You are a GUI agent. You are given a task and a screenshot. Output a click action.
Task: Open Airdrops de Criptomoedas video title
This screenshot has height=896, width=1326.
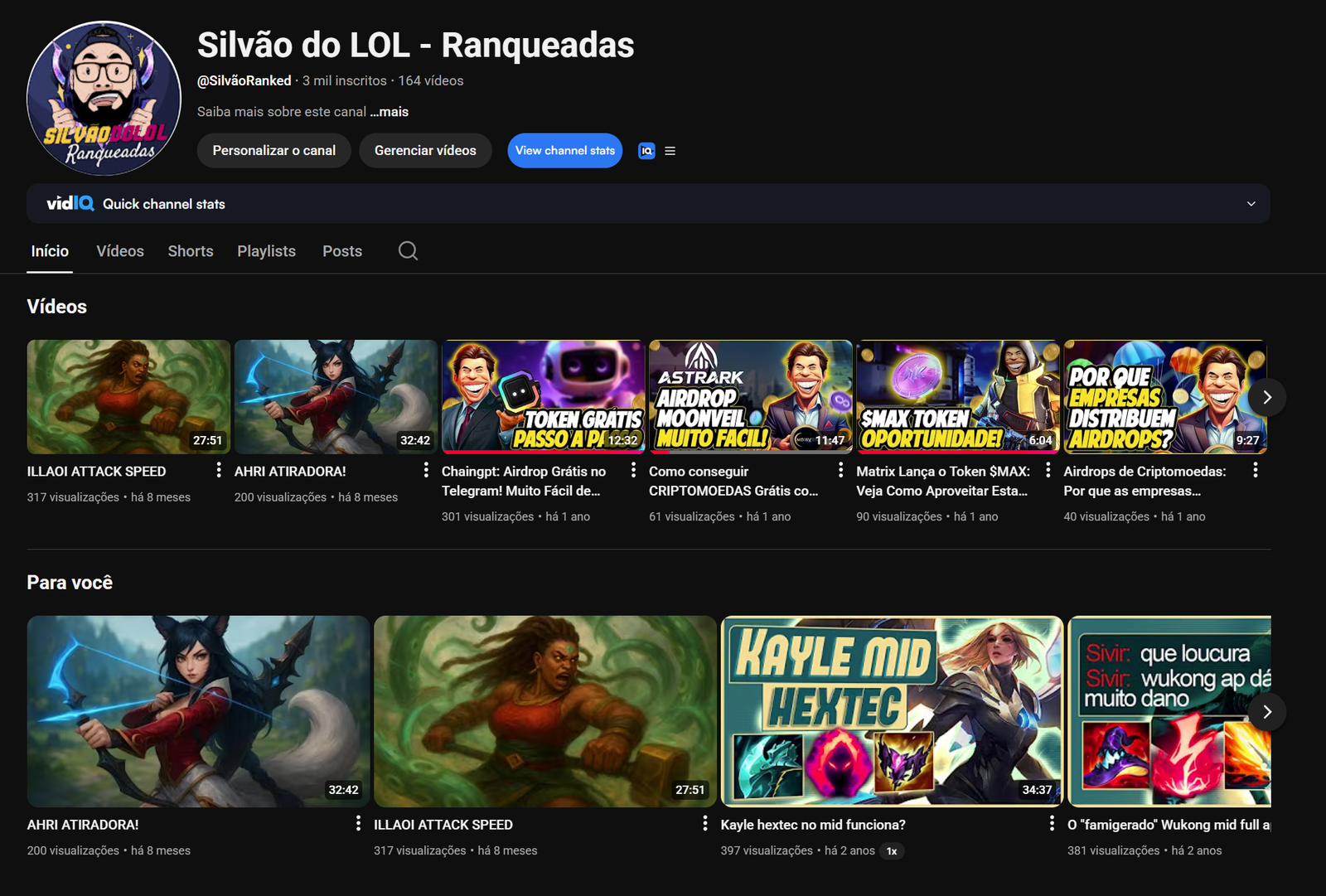(1145, 481)
